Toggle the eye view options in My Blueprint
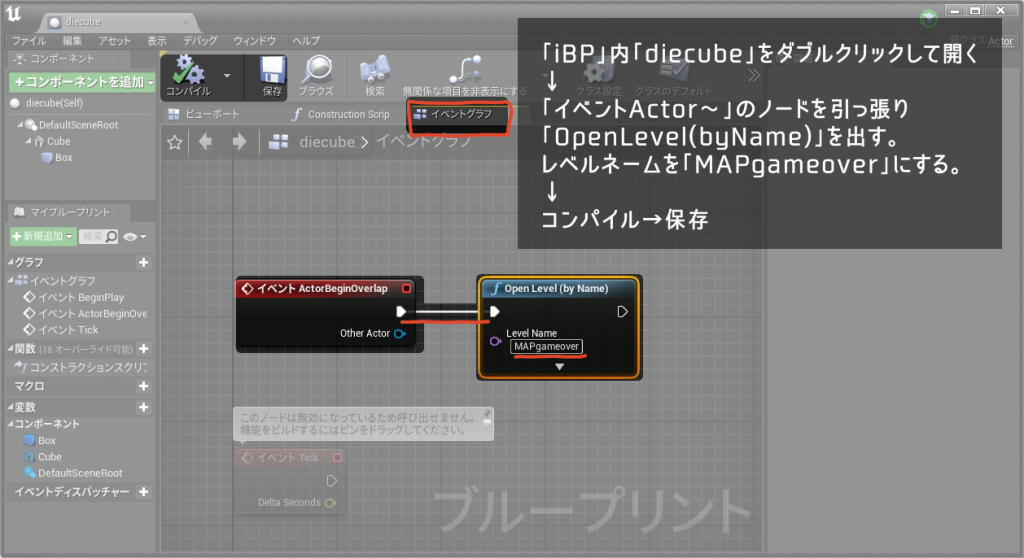This screenshot has width=1024, height=558. [131, 236]
